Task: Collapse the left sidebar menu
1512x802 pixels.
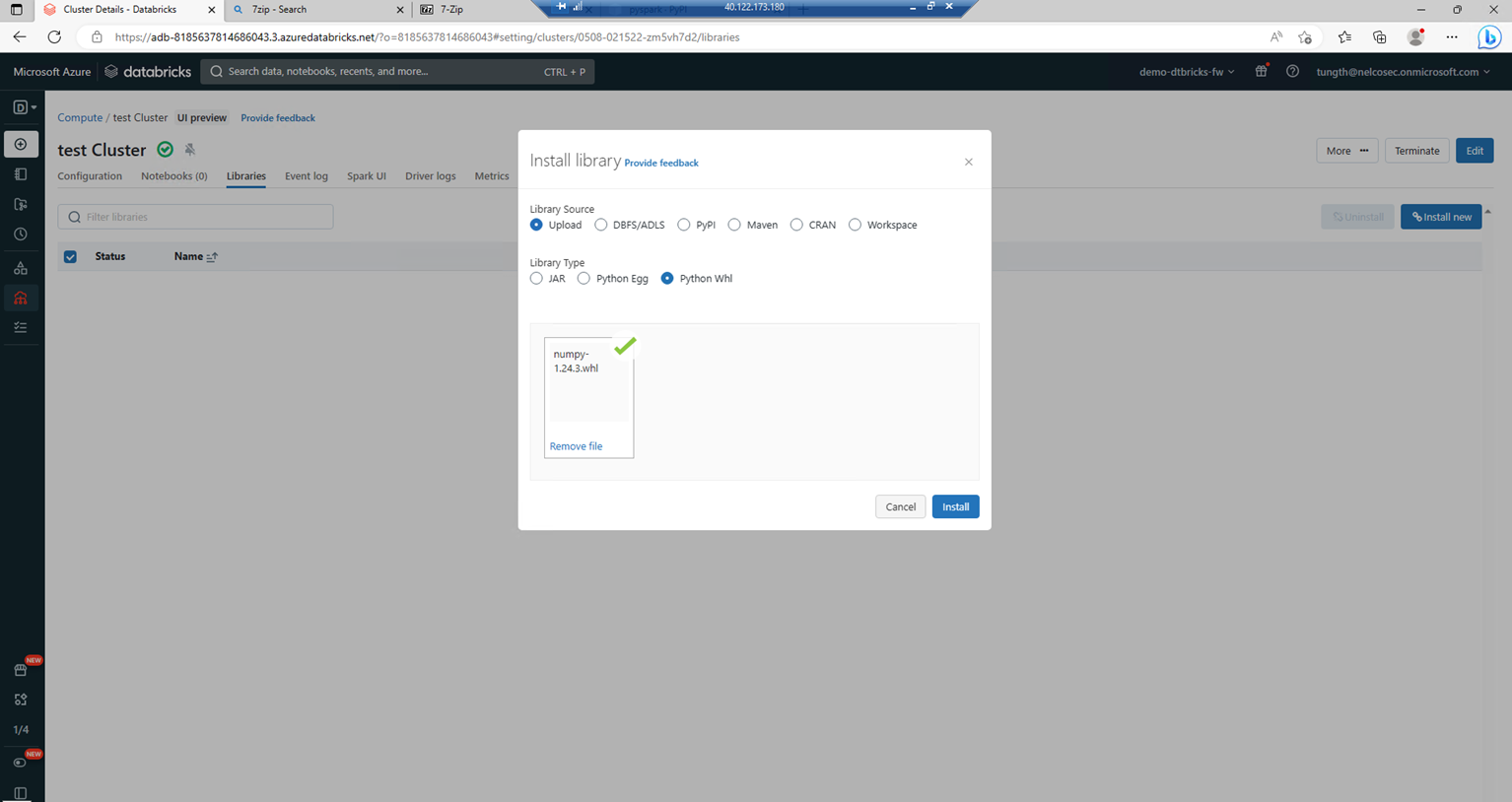Action: 21,792
